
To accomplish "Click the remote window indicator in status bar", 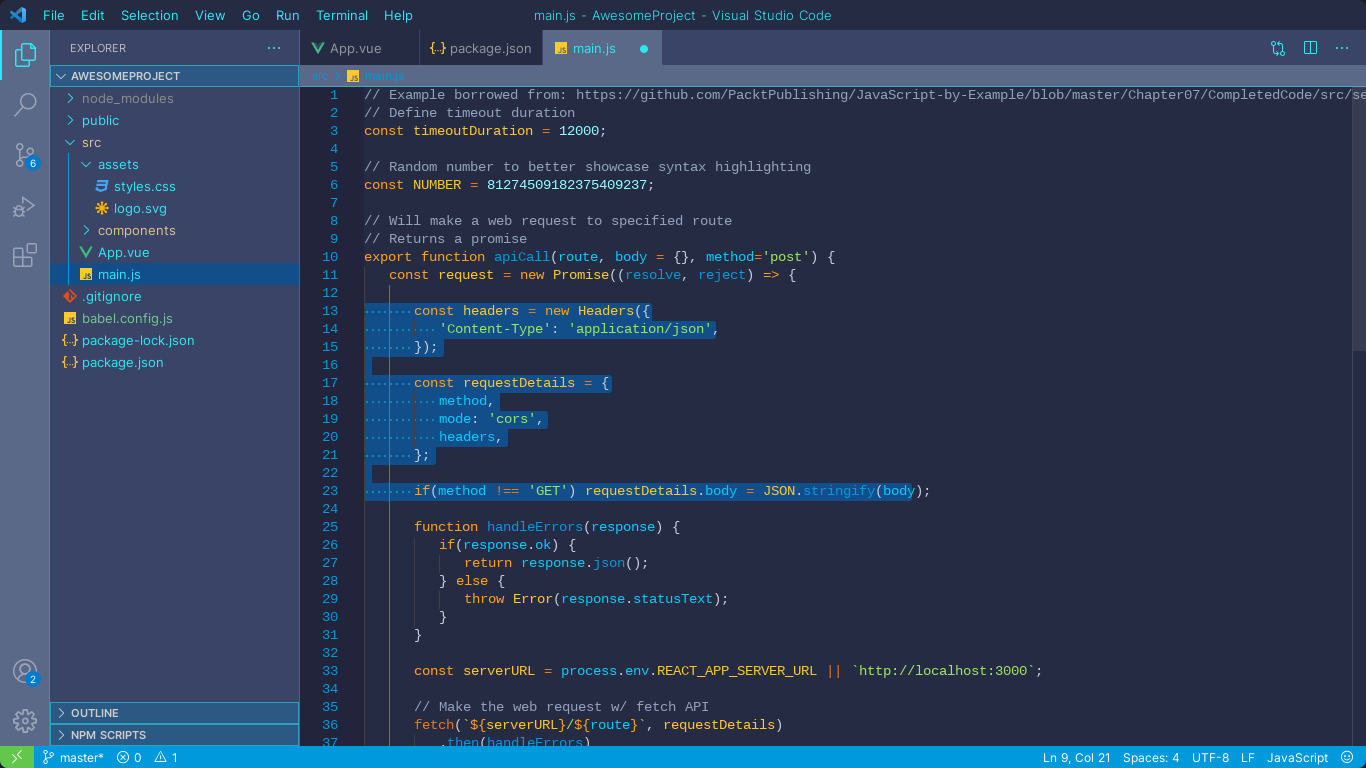I will click(17, 757).
